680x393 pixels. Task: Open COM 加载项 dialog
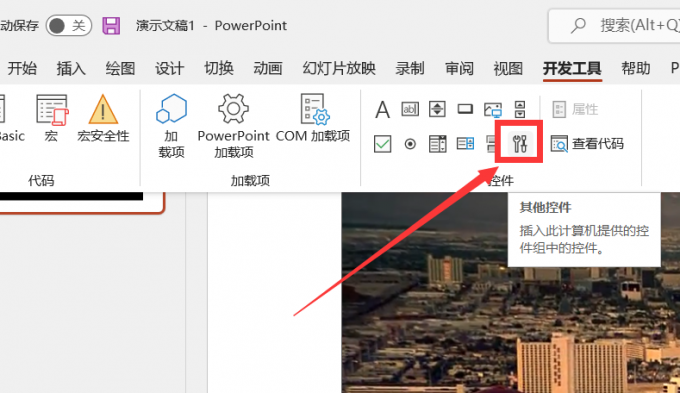tap(313, 118)
